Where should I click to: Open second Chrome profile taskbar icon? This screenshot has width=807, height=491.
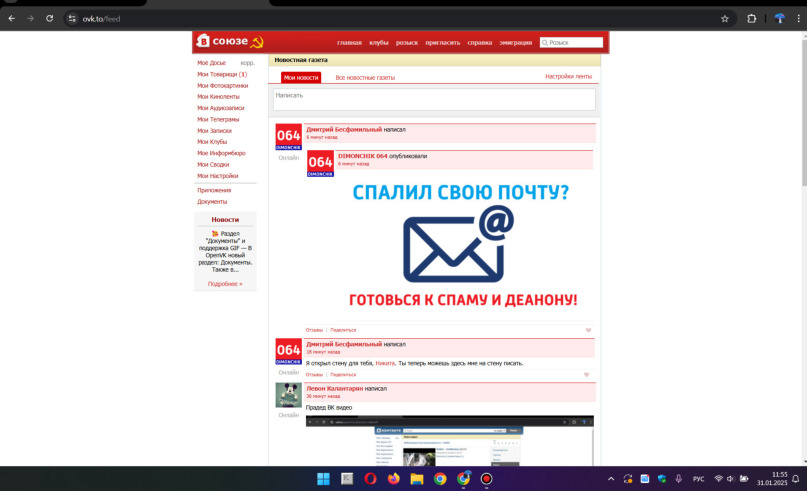(463, 479)
